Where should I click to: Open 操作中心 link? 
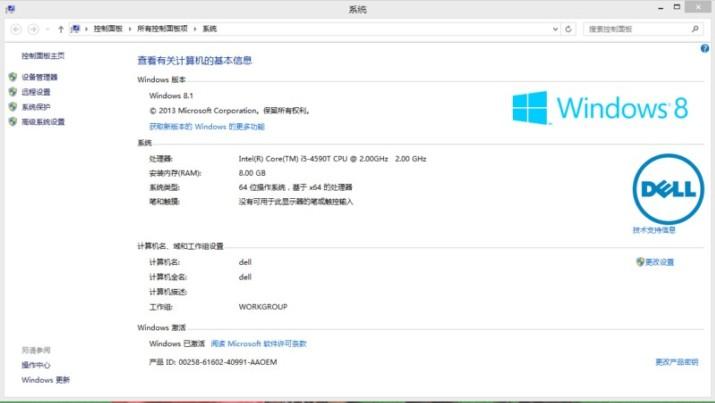[x=36, y=365]
